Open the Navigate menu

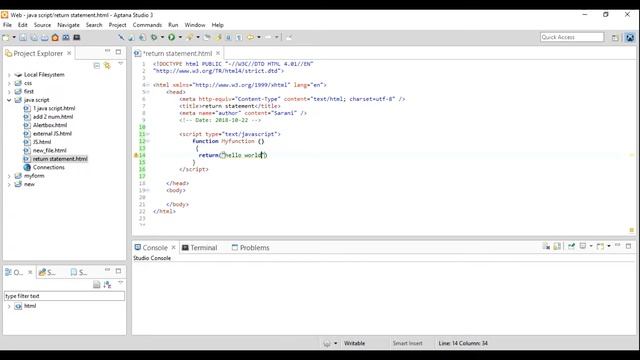pos(68,25)
